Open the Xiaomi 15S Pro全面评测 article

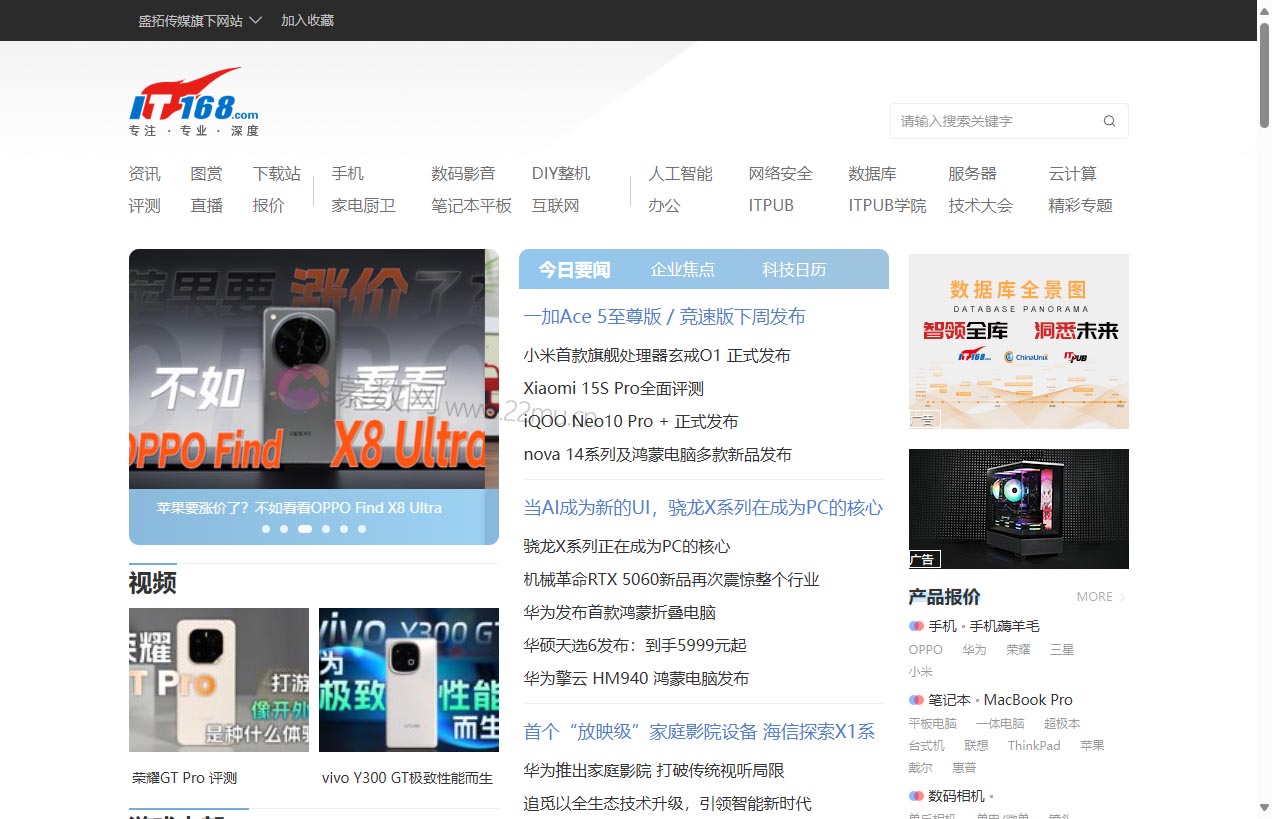613,388
